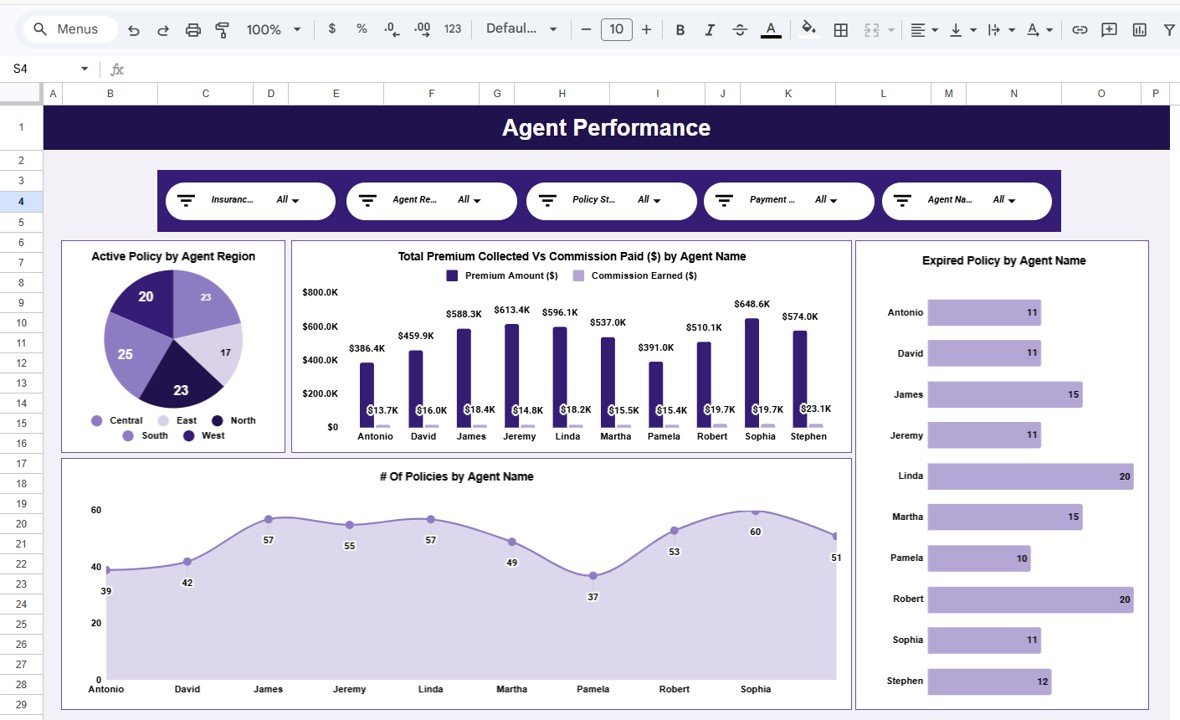
Task: Open the zoom level dropdown at 100%
Action: click(272, 30)
